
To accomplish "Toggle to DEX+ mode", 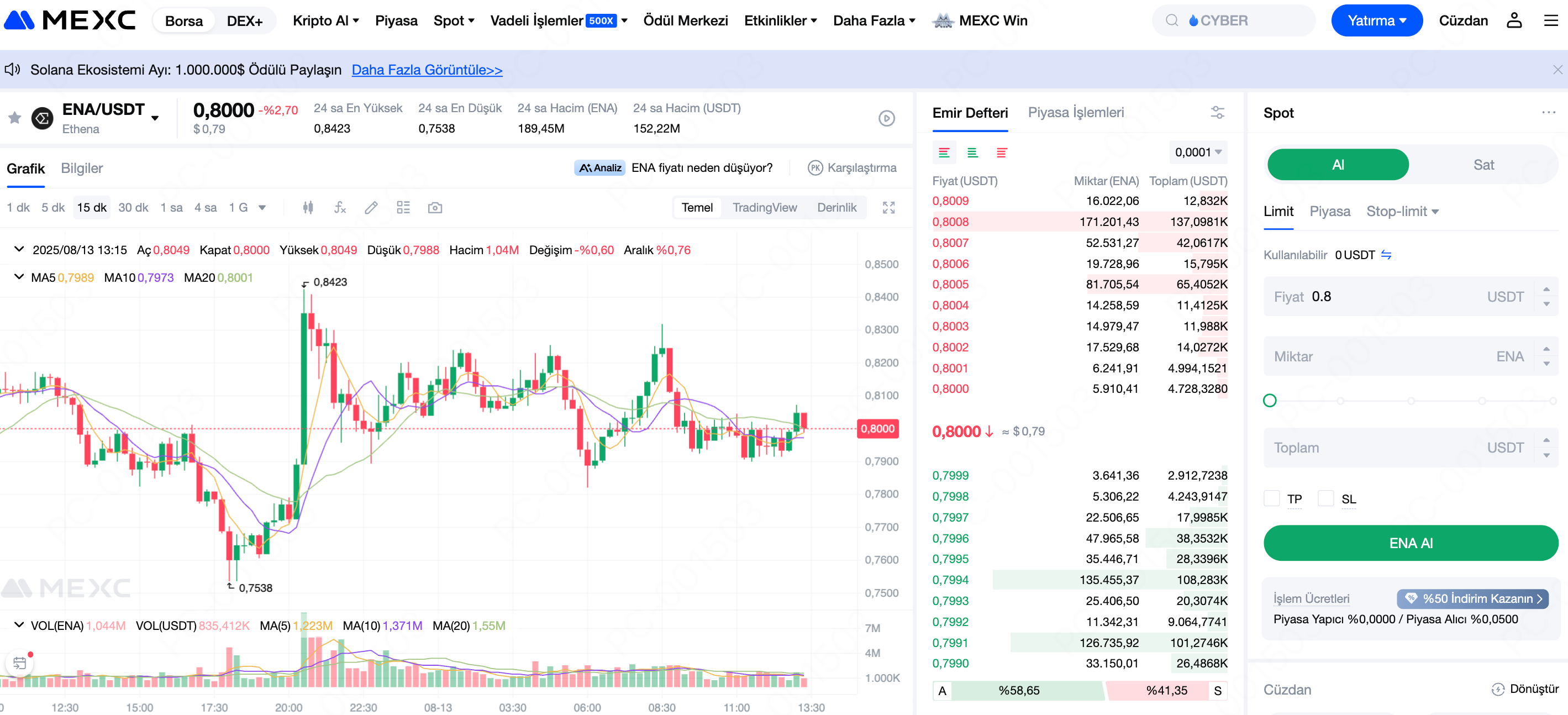I will pos(244,20).
